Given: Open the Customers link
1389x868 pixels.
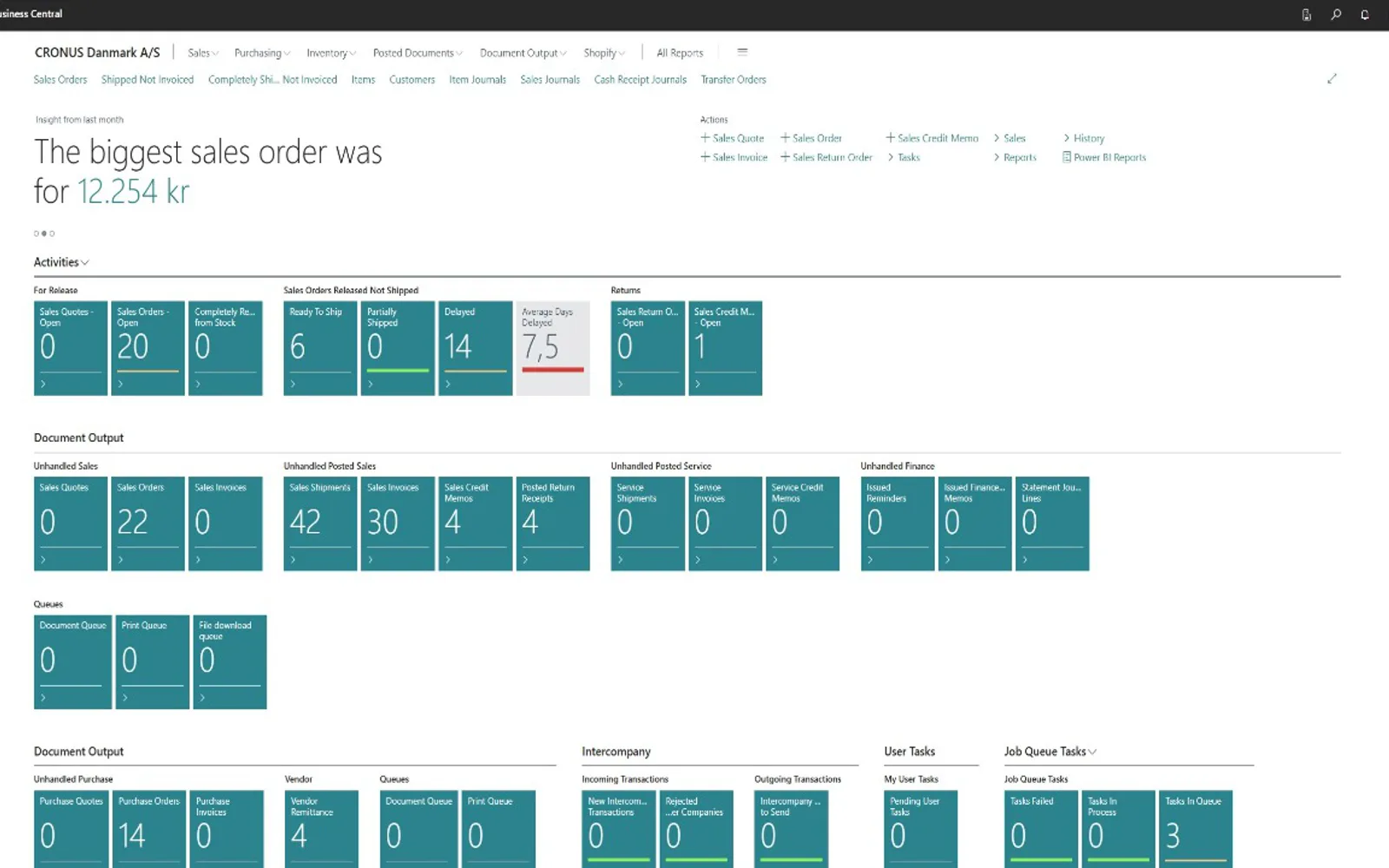Looking at the screenshot, I should click(411, 80).
